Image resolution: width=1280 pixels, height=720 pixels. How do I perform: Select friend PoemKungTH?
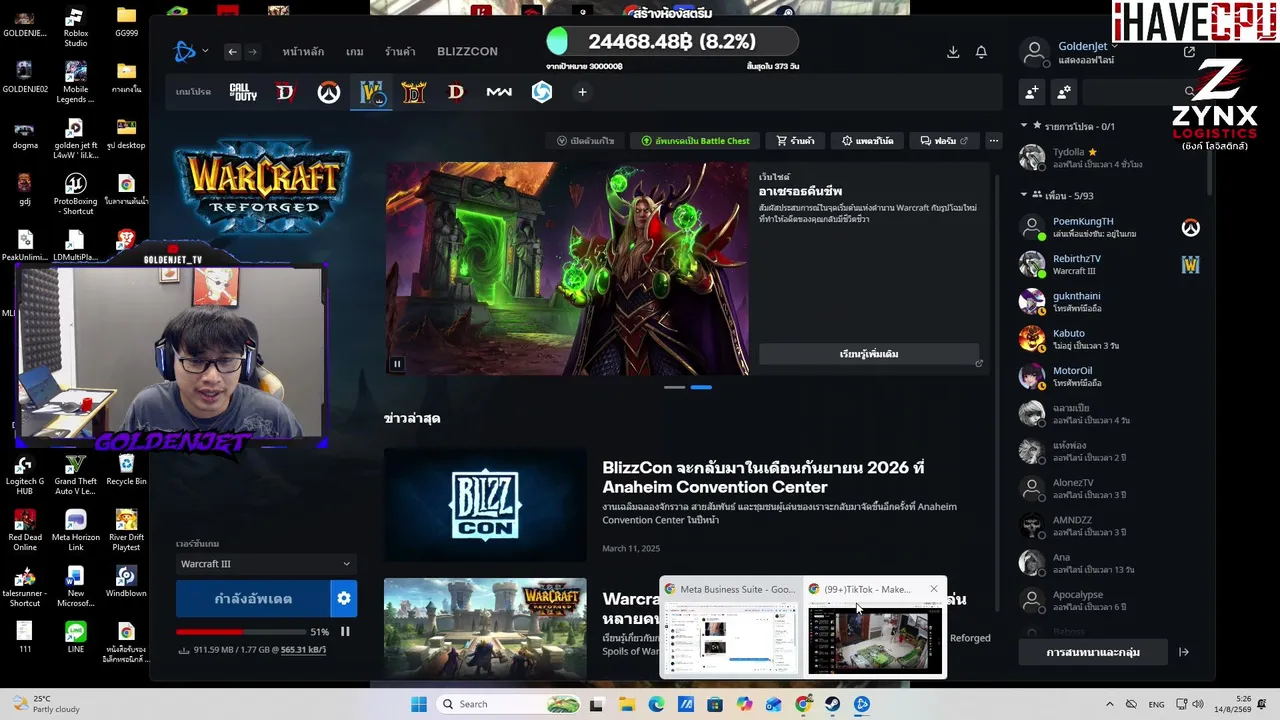[1108, 227]
